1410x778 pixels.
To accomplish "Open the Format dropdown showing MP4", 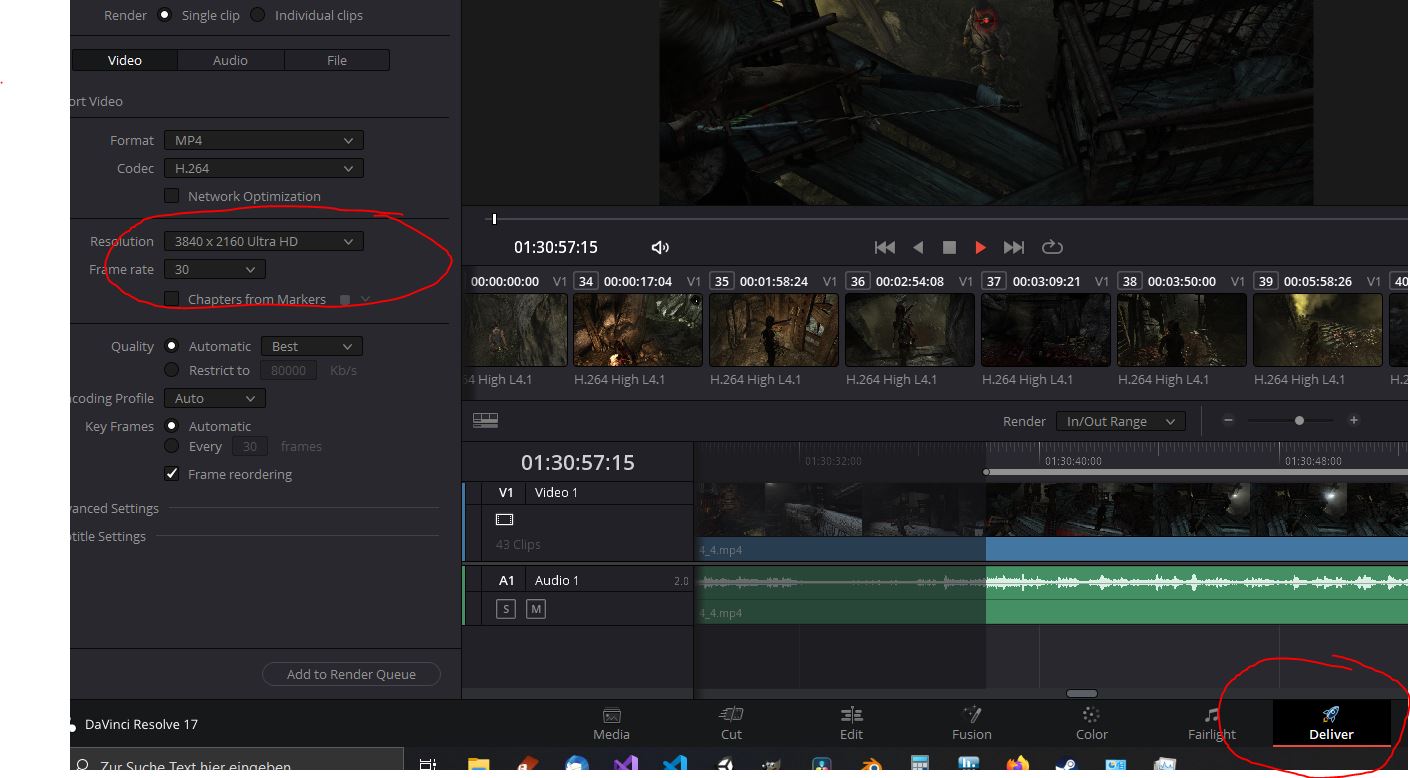I will 263,140.
